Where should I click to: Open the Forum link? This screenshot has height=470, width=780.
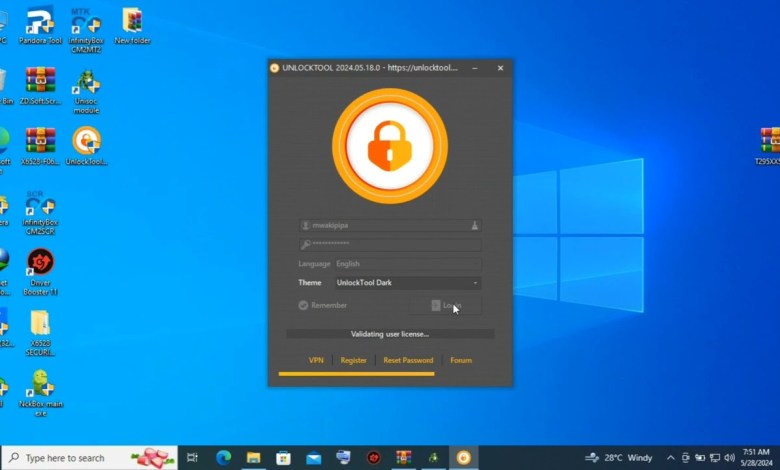pyautogui.click(x=460, y=360)
